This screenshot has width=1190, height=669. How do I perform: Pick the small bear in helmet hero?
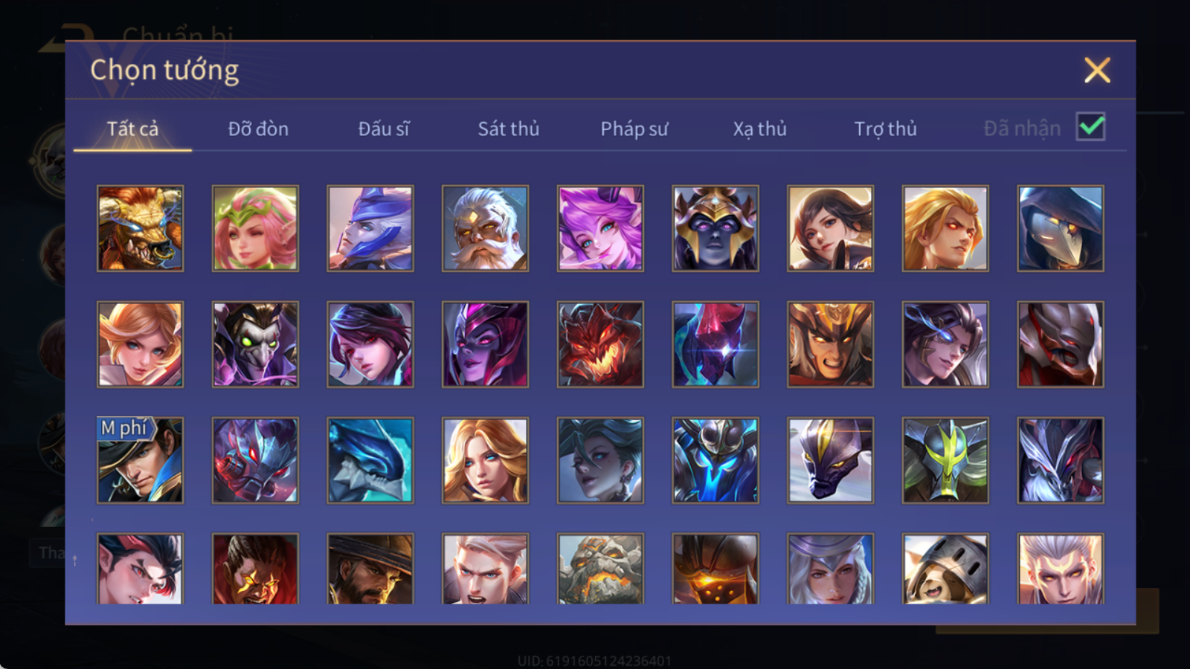coord(946,568)
